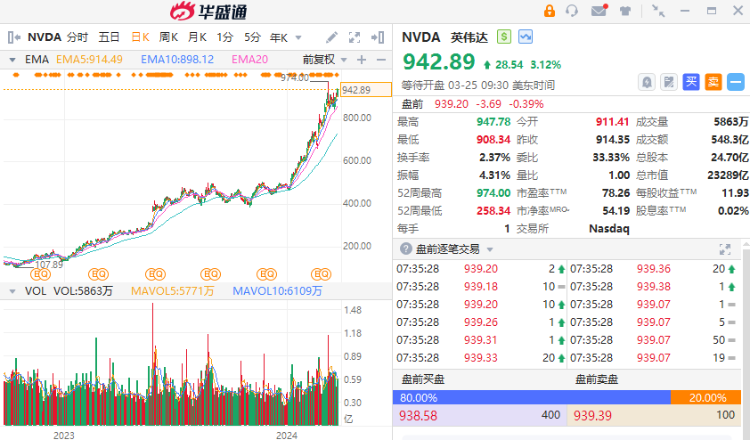The image size is (750, 440).
Task: Open 盘前逐笔交易 dropdown arrow
Action: (490, 249)
